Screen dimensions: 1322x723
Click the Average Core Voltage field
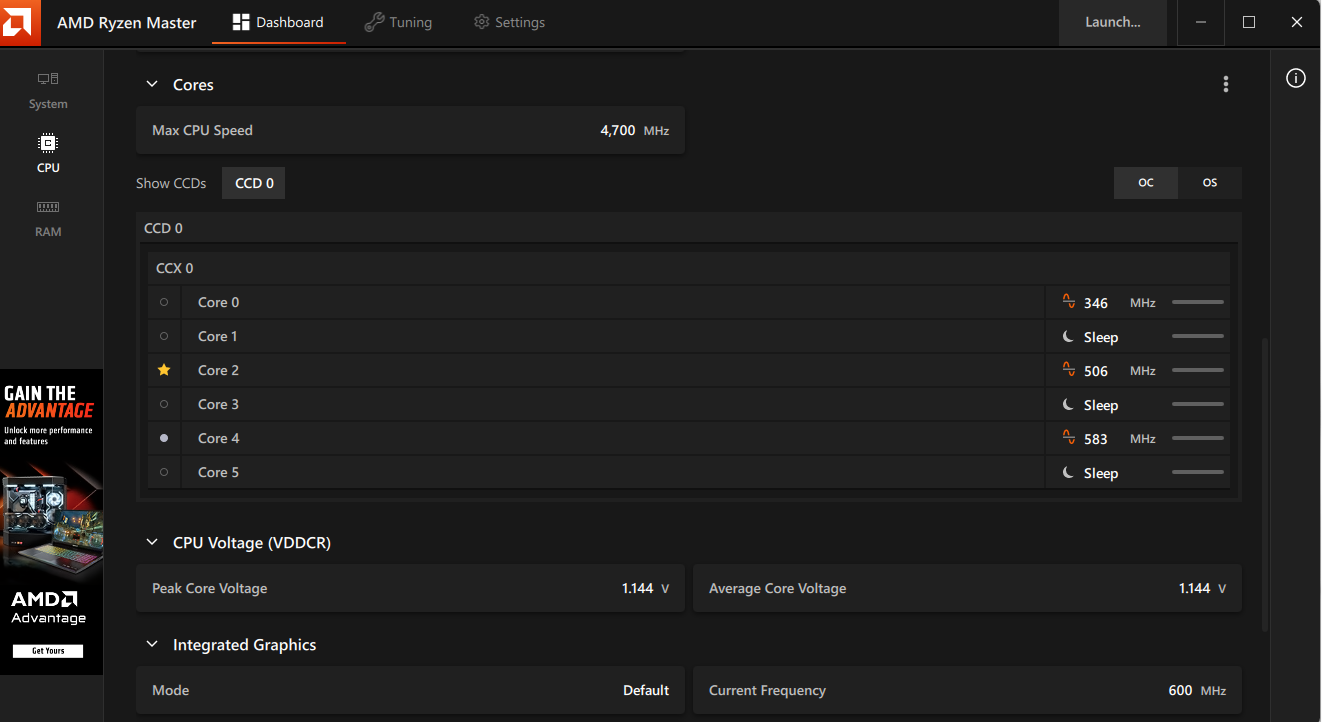[967, 588]
